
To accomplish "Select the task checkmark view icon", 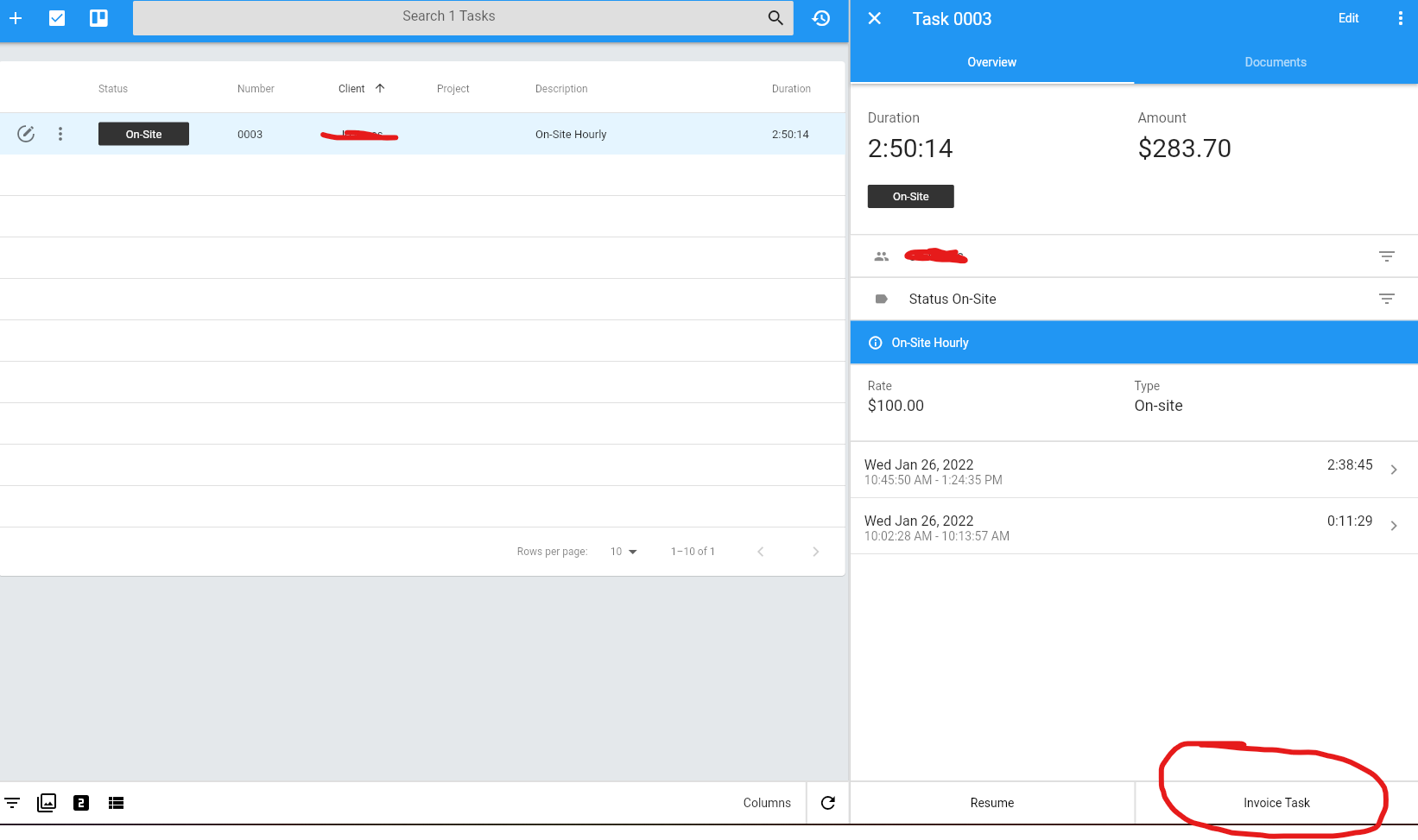I will coord(57,18).
